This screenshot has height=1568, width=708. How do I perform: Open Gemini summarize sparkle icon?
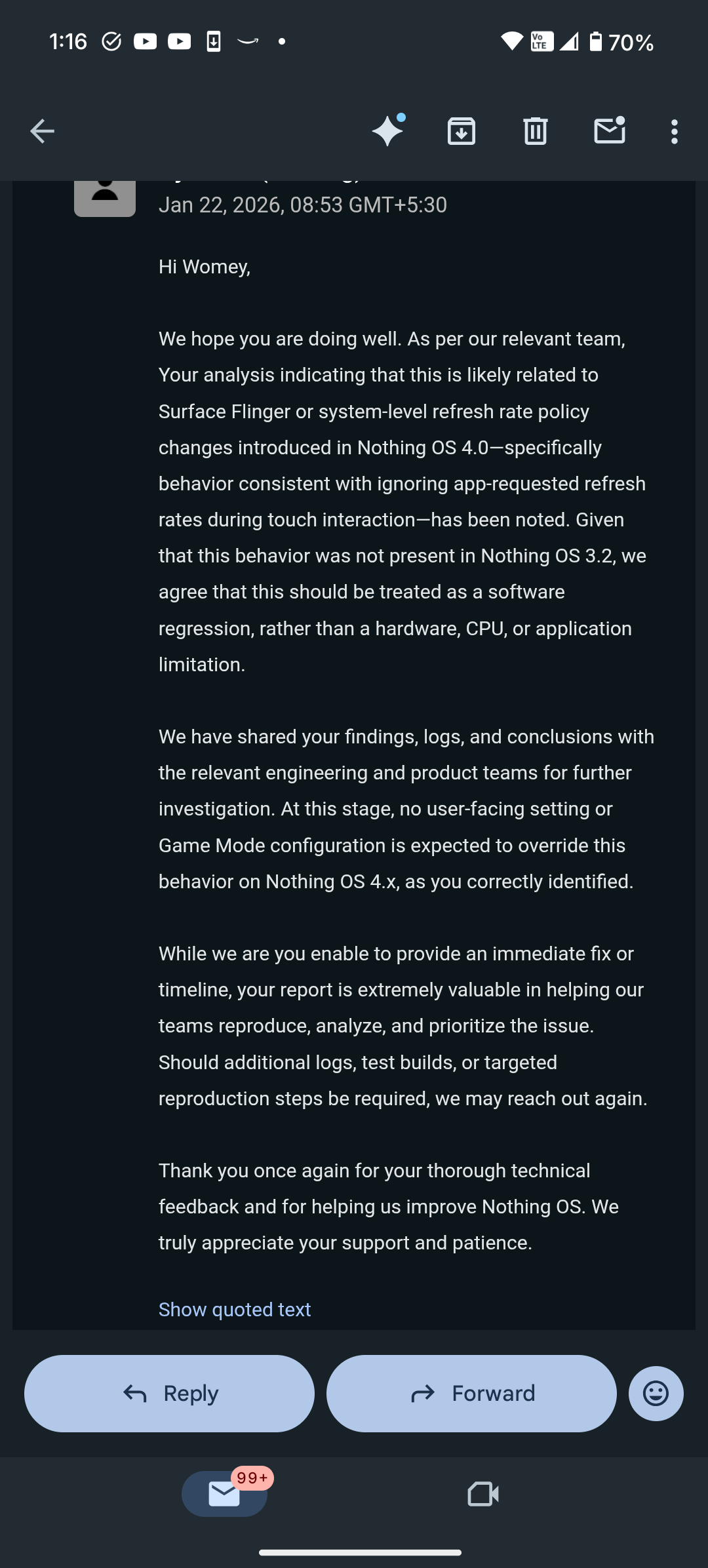pos(387,130)
